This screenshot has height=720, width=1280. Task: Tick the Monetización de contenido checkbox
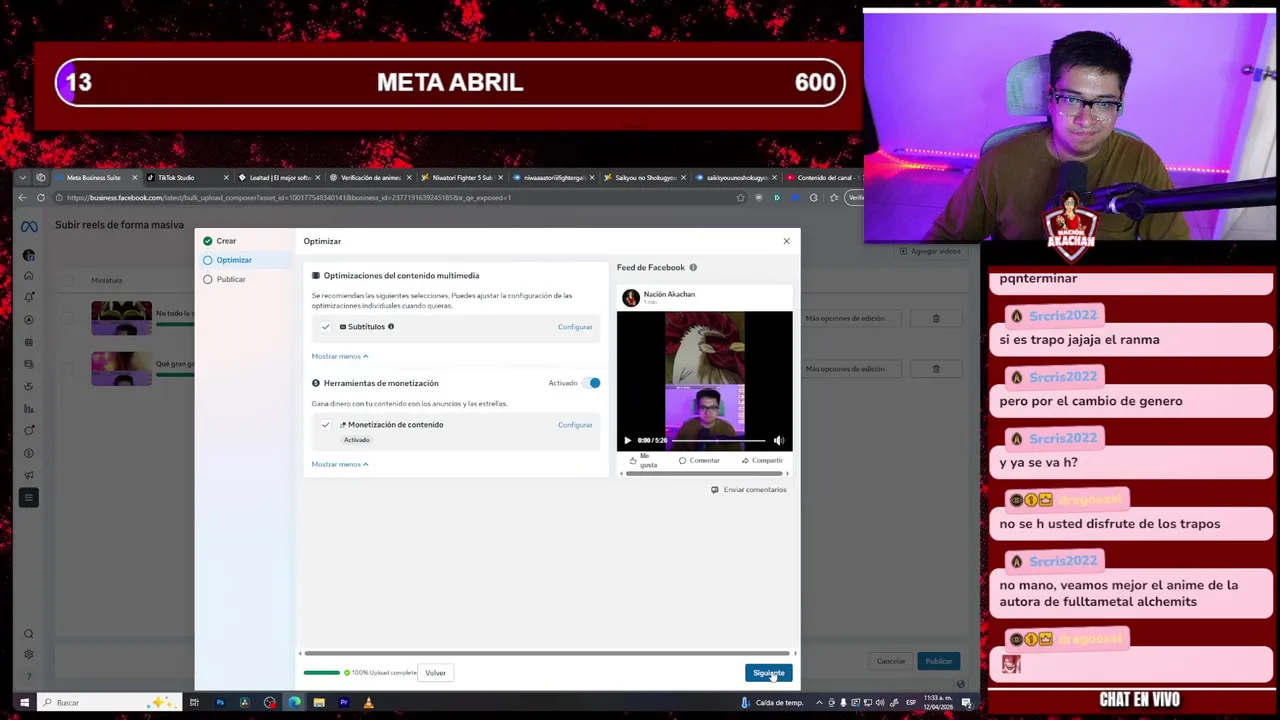(325, 425)
